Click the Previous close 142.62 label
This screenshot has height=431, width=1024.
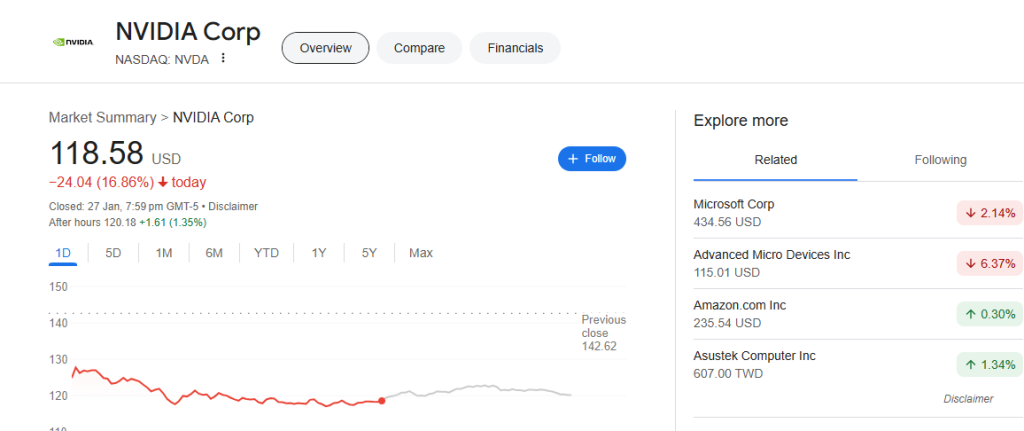(603, 333)
